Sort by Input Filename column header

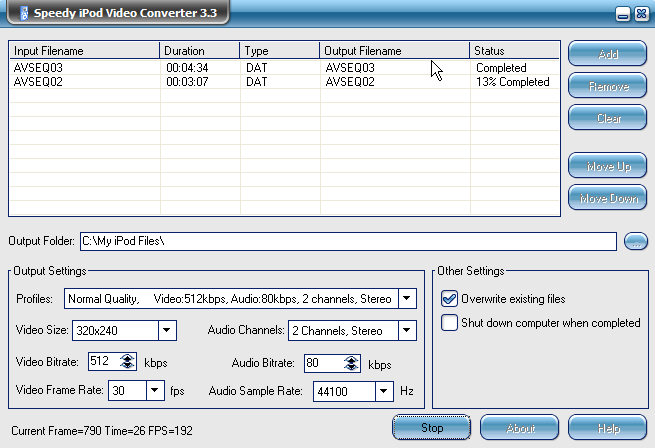84,50
